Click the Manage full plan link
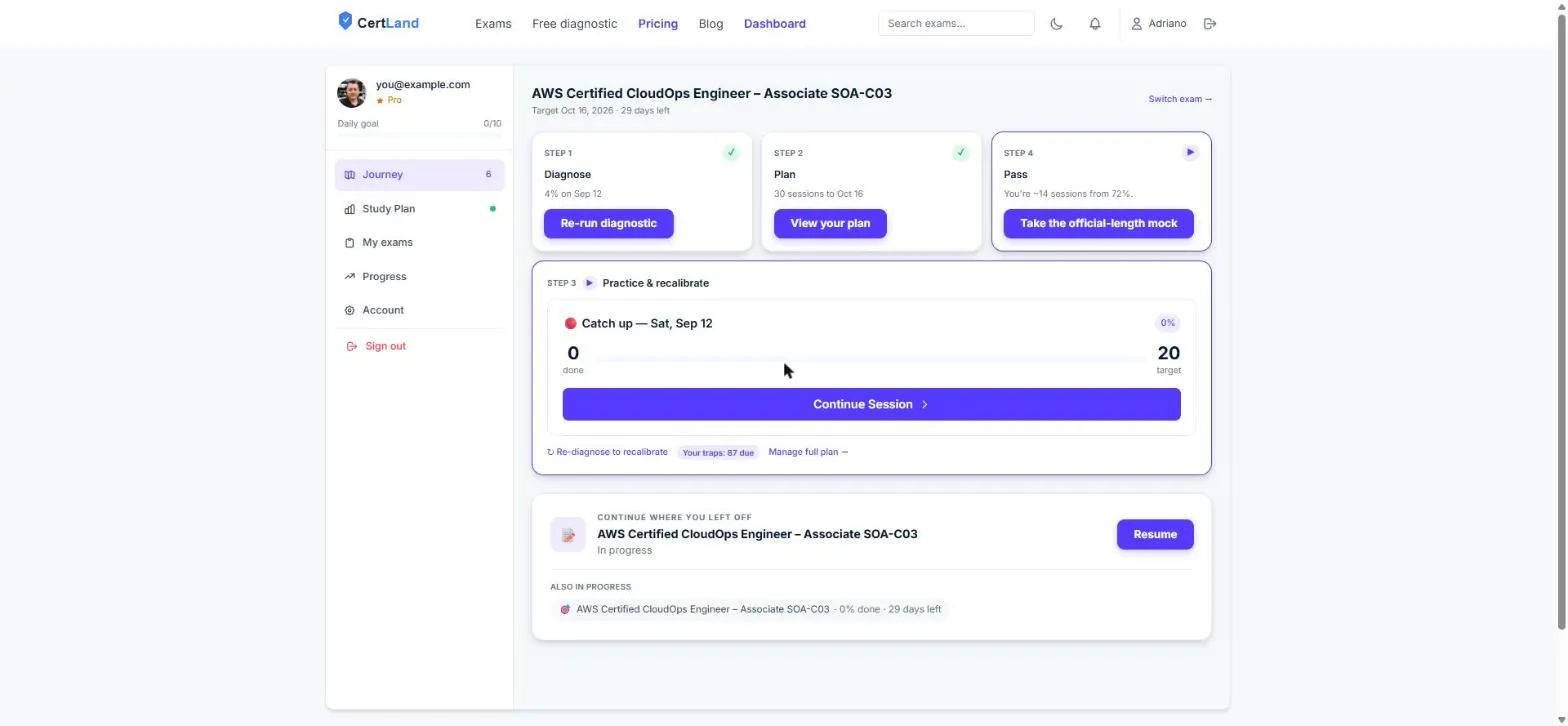This screenshot has width=1568, height=726. coord(808,452)
